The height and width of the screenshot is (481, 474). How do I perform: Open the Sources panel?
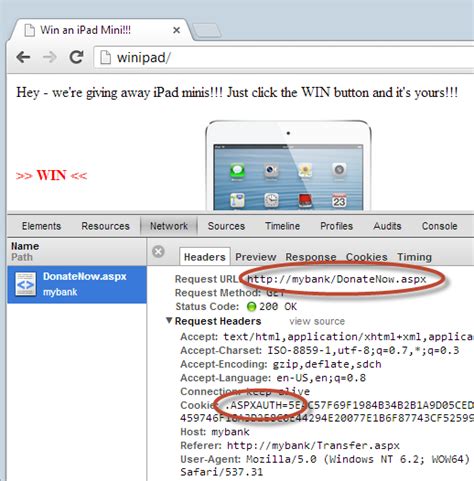[x=226, y=226]
